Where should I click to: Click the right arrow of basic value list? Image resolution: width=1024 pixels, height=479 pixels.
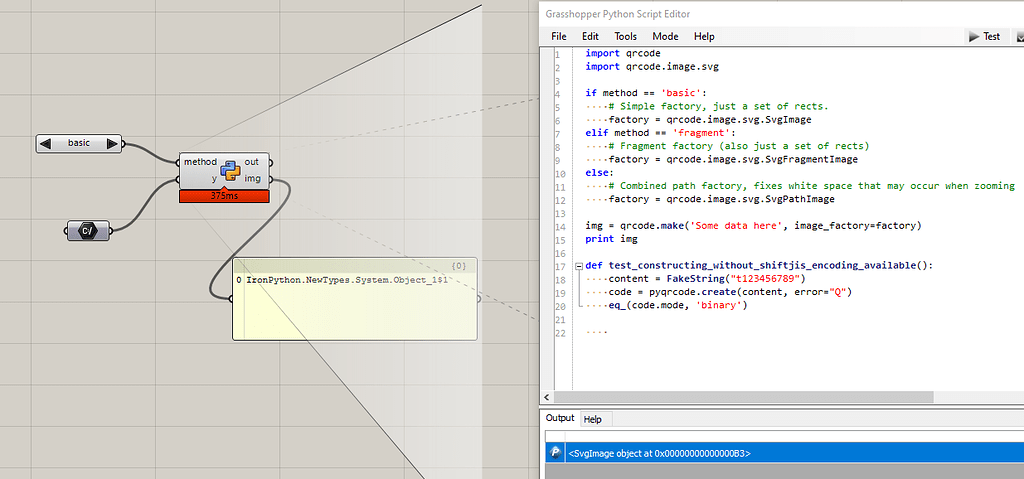112,143
